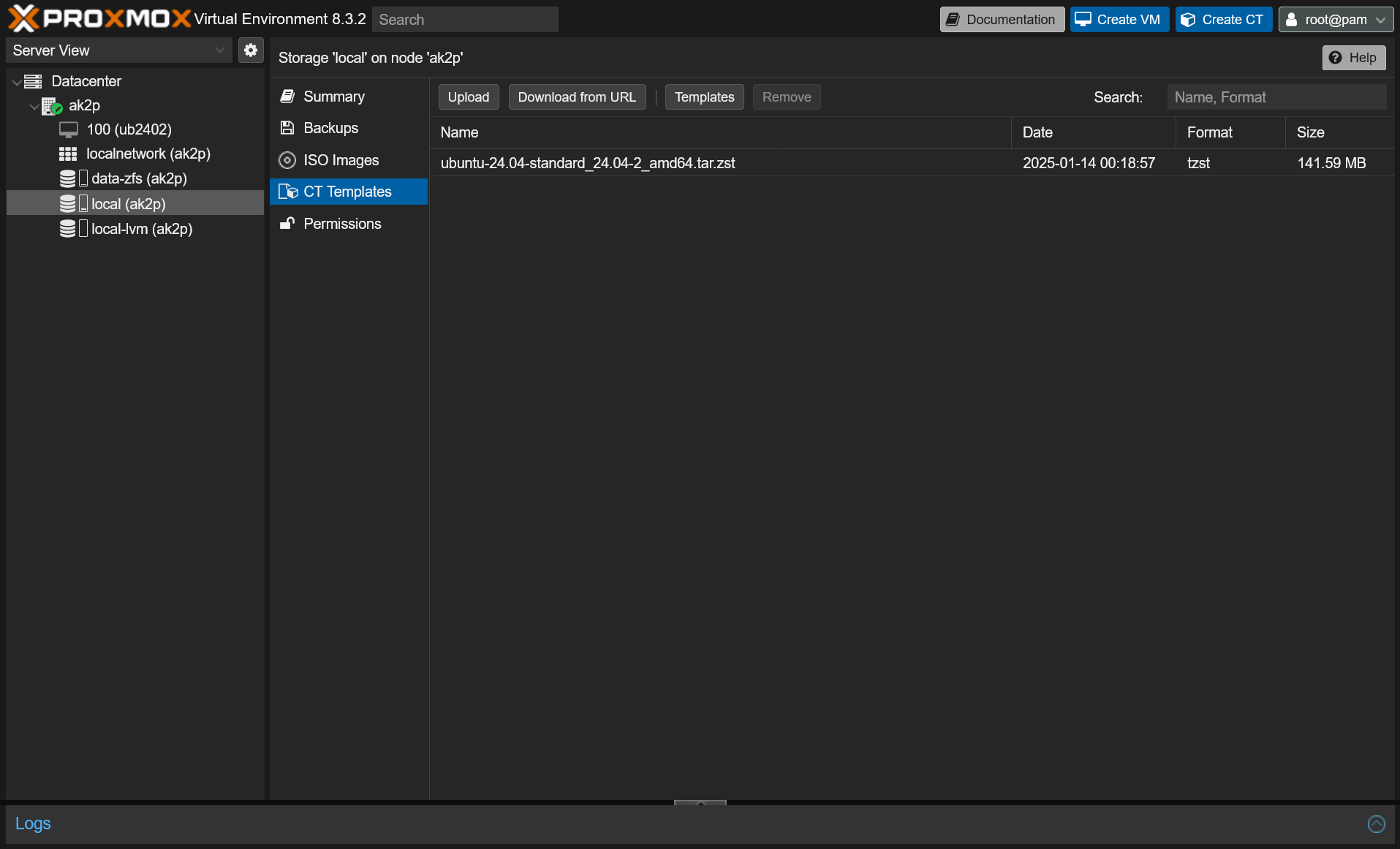Click the root@pam user label
This screenshot has height=849, width=1400.
1336,20
